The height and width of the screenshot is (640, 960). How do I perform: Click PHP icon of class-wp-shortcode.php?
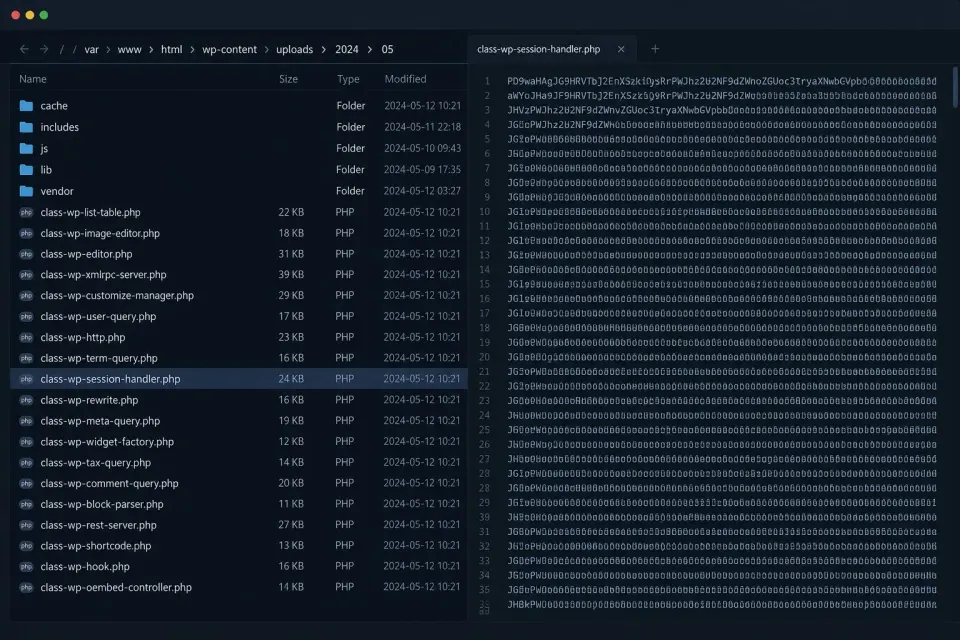(26, 546)
